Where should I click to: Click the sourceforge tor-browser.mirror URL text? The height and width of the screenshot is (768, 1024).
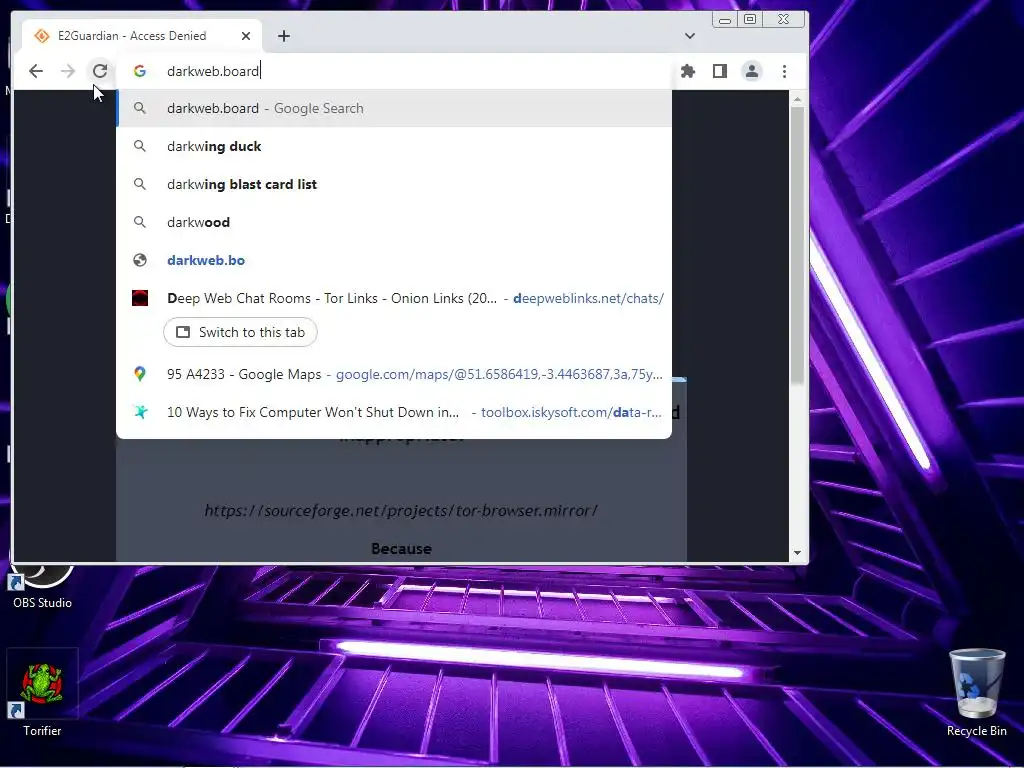pos(401,510)
